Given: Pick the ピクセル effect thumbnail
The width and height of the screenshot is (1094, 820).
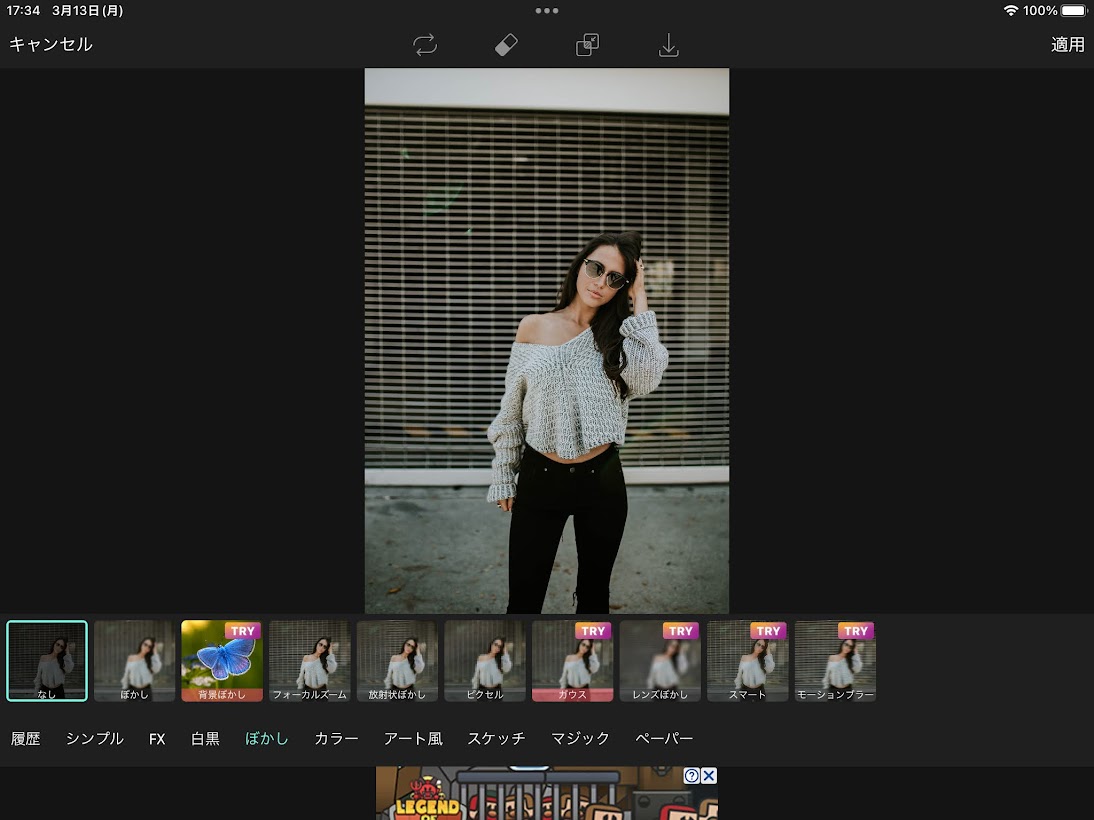Looking at the screenshot, I should point(485,660).
